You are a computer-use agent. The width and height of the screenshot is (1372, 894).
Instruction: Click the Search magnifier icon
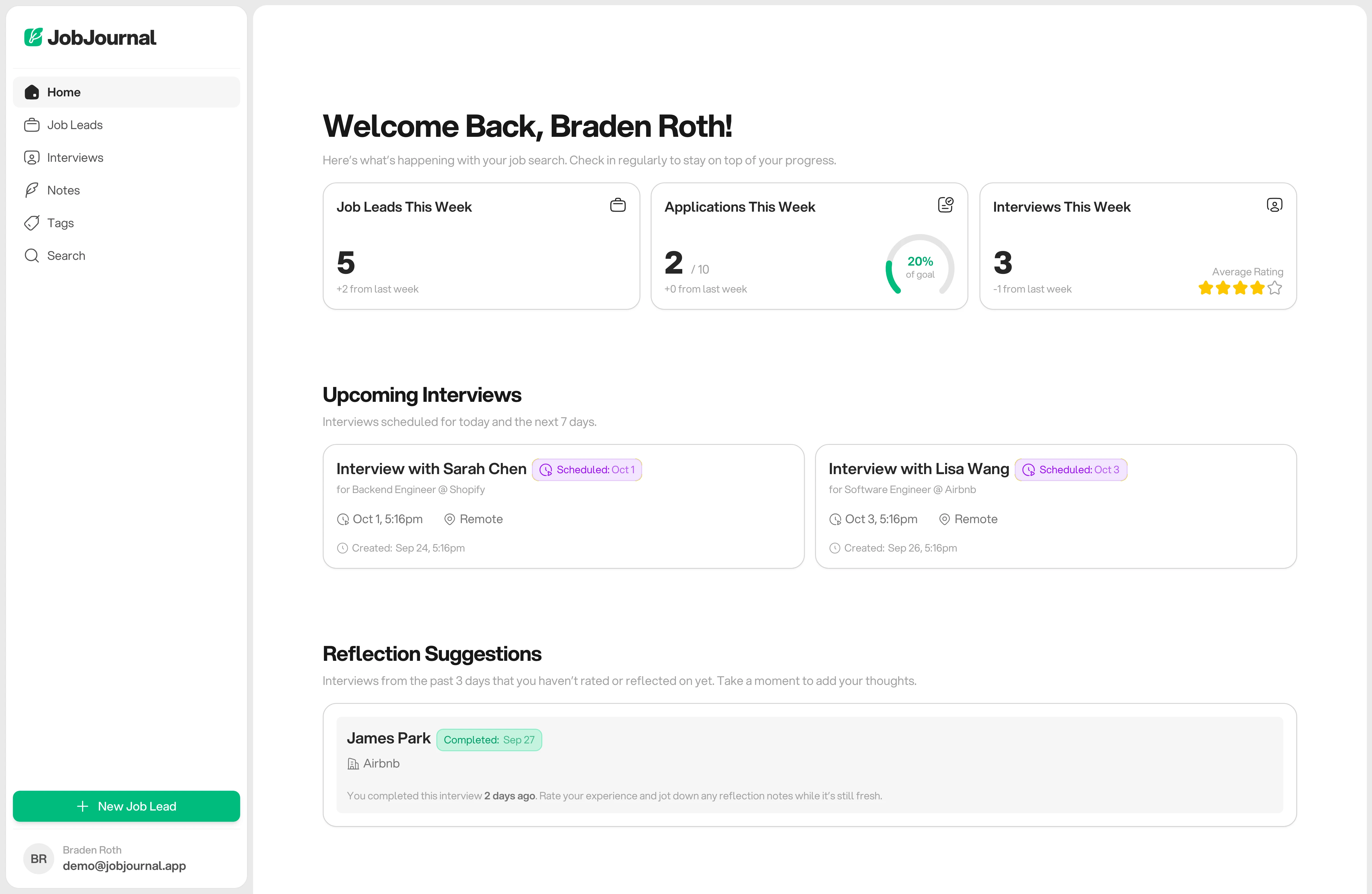click(32, 256)
